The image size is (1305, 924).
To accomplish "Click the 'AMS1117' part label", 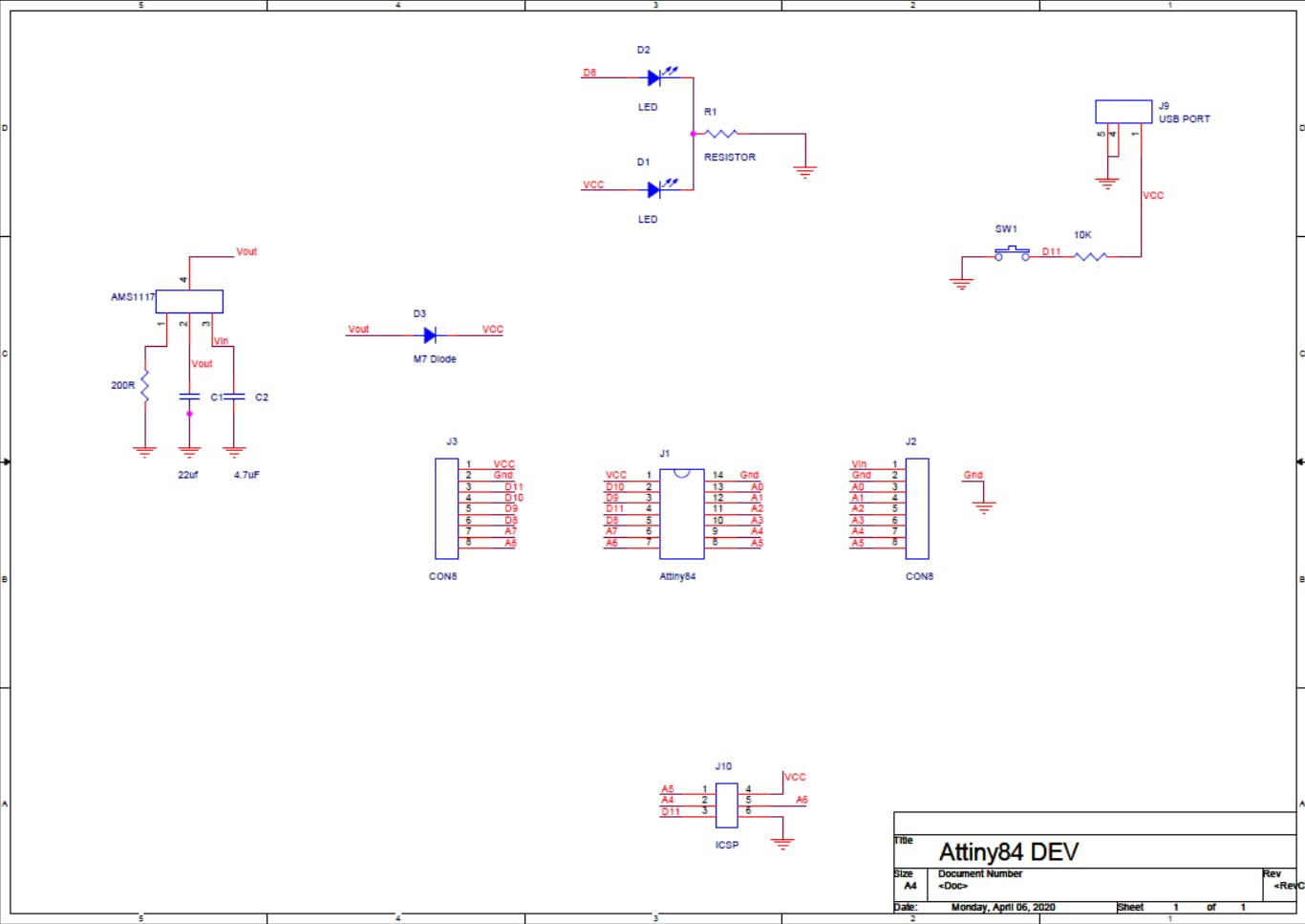I will click(x=133, y=297).
